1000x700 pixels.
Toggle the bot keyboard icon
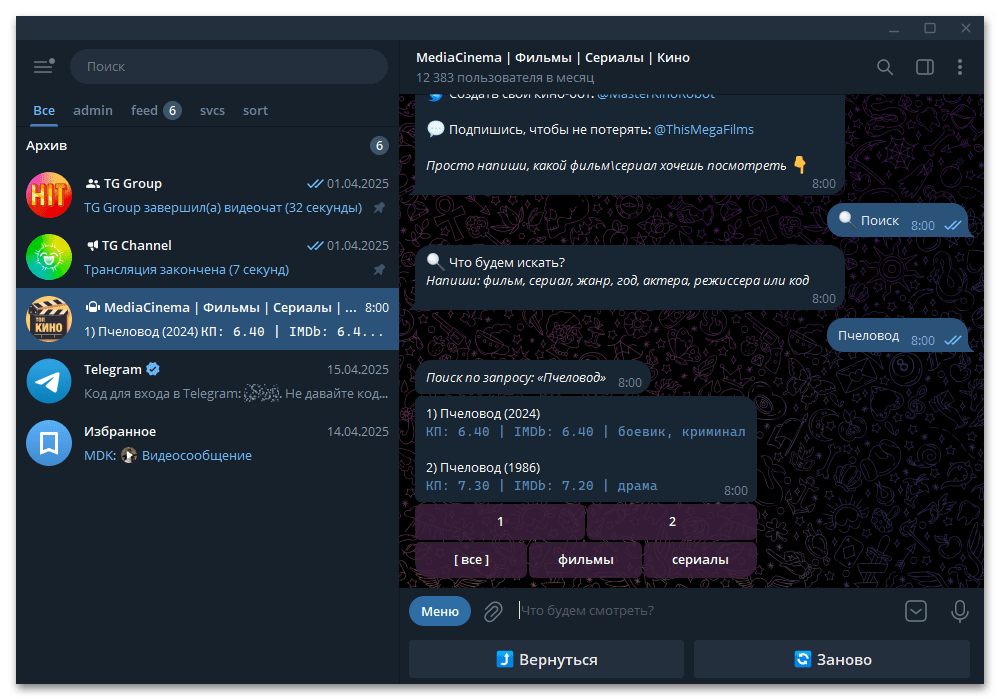916,611
